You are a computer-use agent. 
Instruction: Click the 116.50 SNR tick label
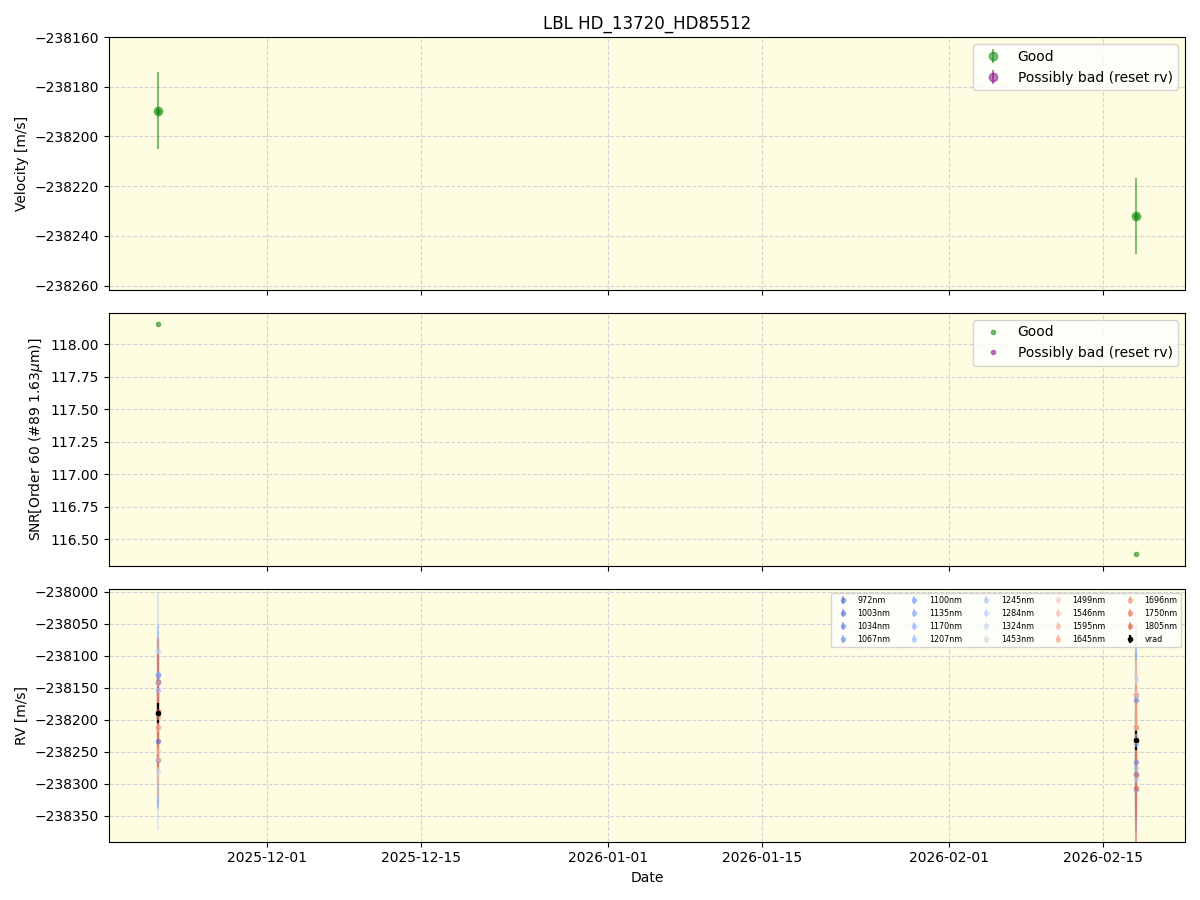coord(76,540)
